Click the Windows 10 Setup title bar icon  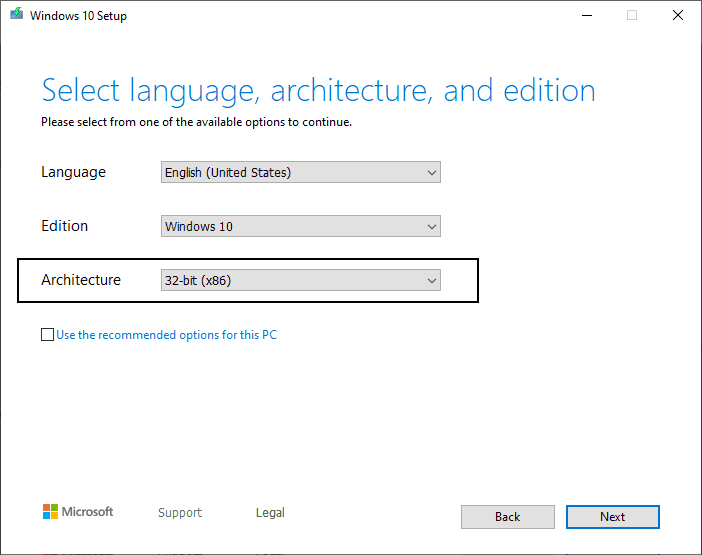tap(17, 14)
